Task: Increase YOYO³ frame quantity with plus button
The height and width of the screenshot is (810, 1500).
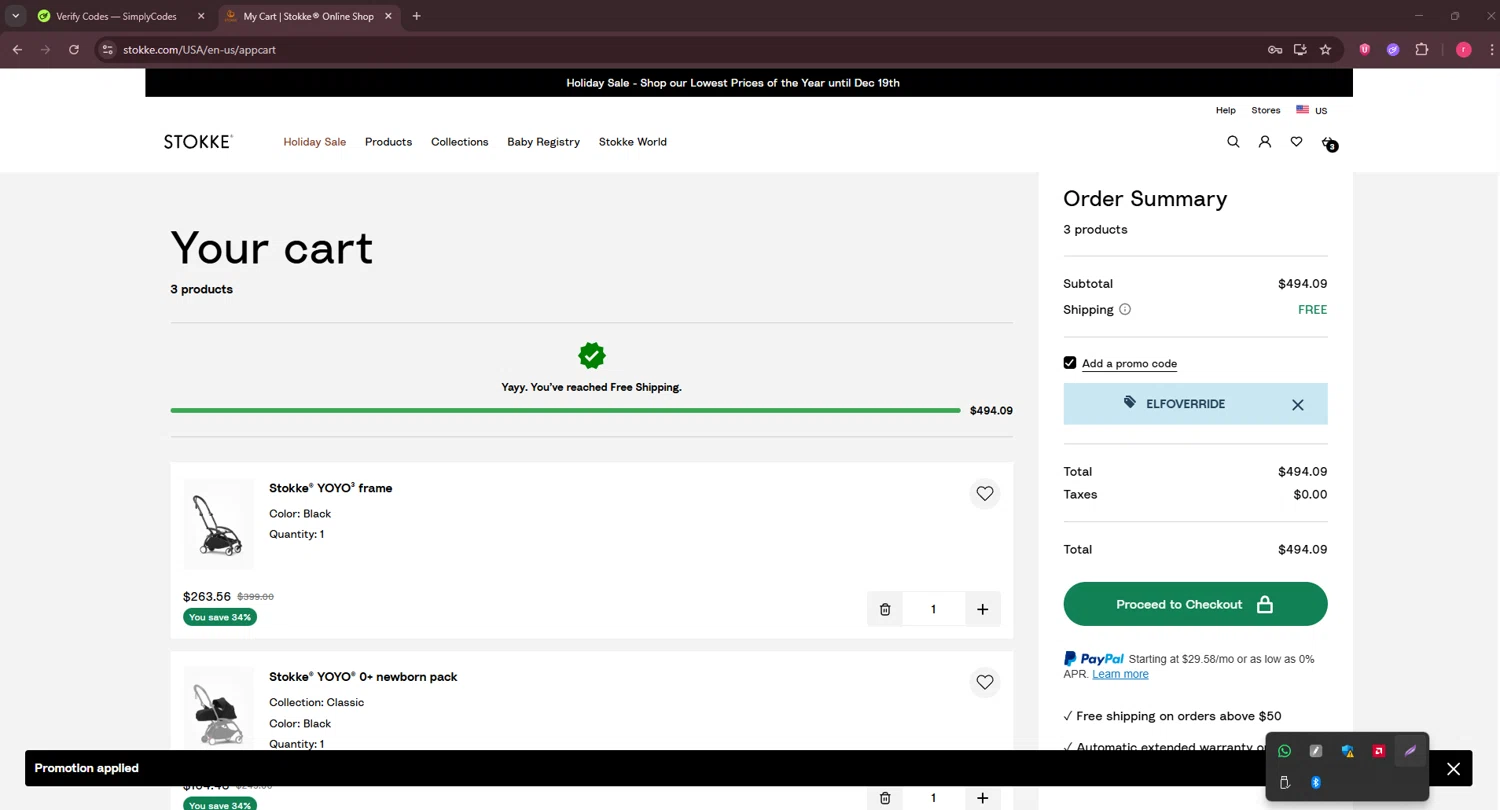Action: [982, 610]
